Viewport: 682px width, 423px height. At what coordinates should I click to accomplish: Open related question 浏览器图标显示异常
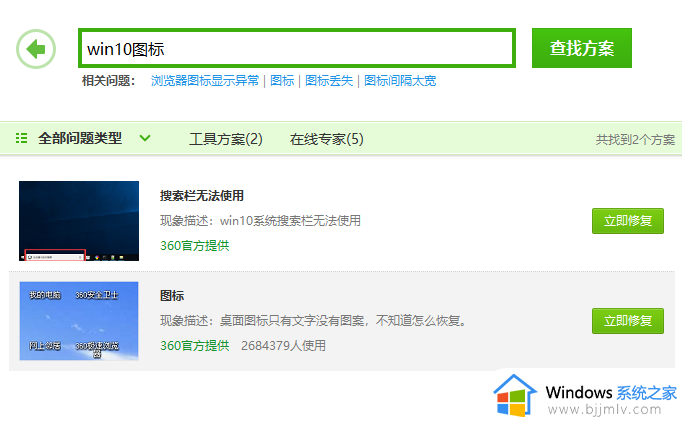click(204, 81)
